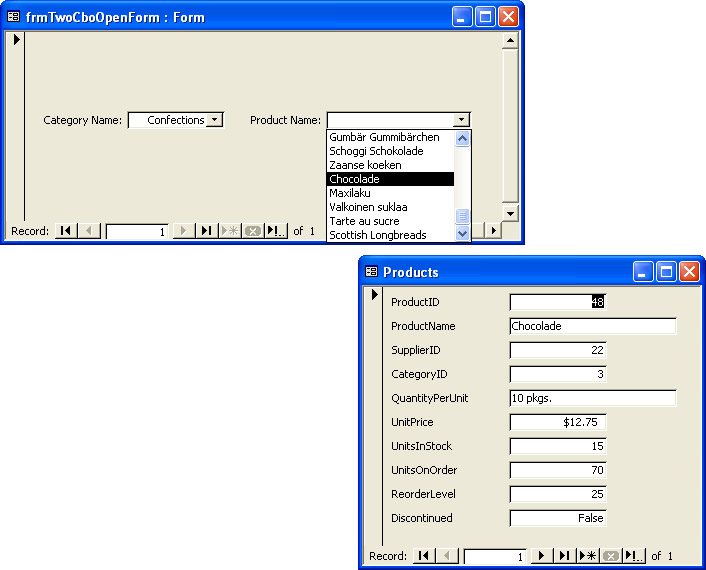This screenshot has width=706, height=570.
Task: Click the Products form record selector arrow
Action: pyautogui.click(x=374, y=295)
